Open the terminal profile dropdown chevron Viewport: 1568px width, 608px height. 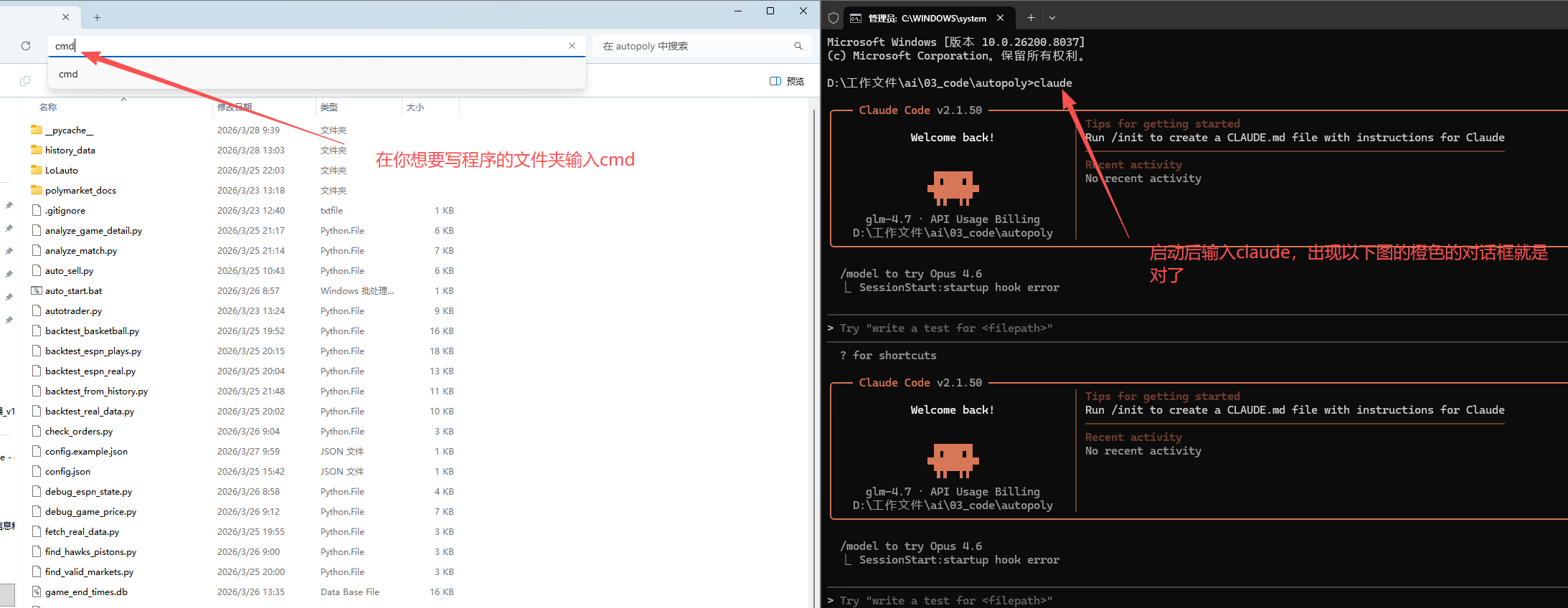[1052, 18]
